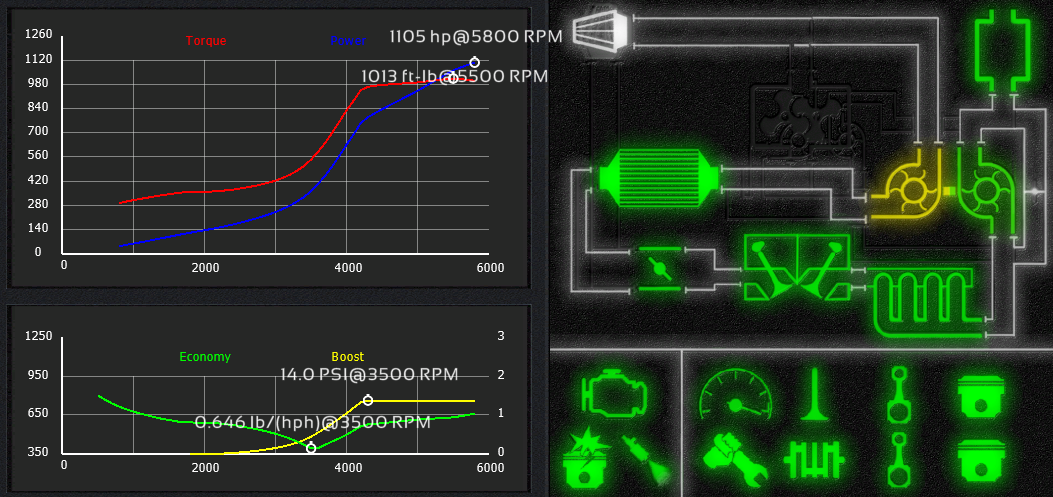Screen dimensions: 1053x497
Task: Click the red Torque legend label
Action: 206,41
